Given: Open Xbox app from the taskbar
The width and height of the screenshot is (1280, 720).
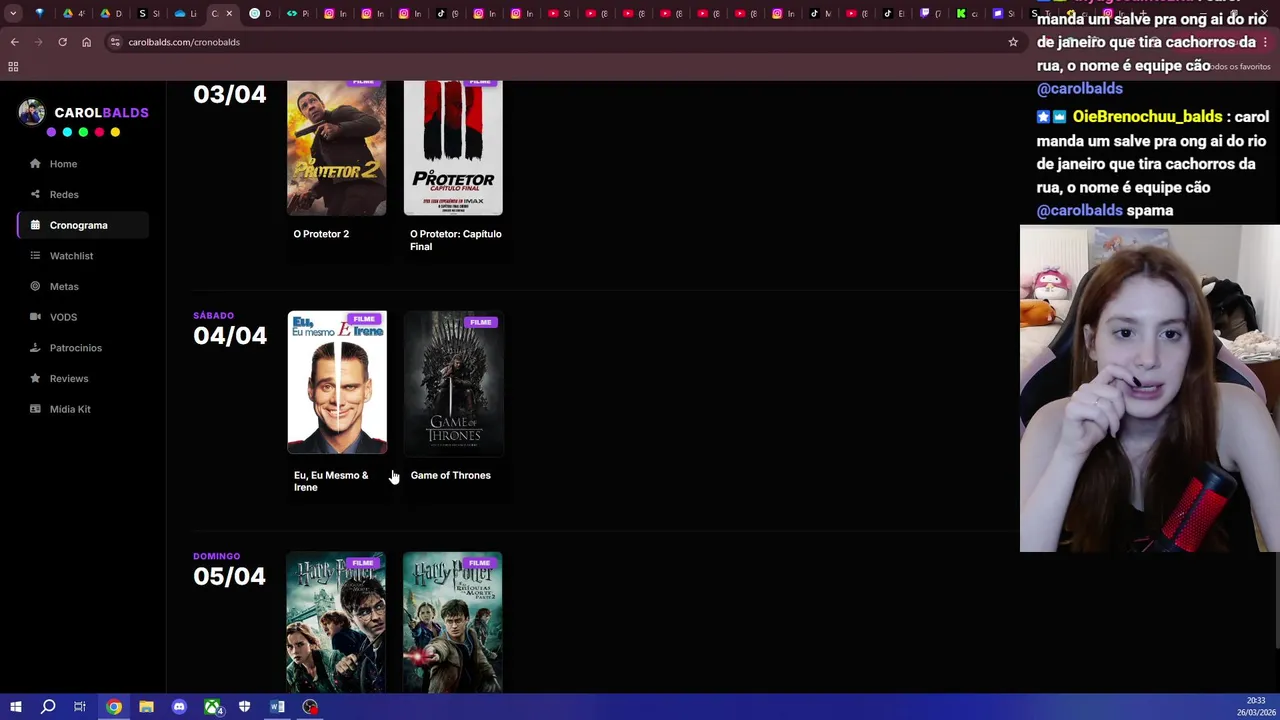Looking at the screenshot, I should coord(212,707).
